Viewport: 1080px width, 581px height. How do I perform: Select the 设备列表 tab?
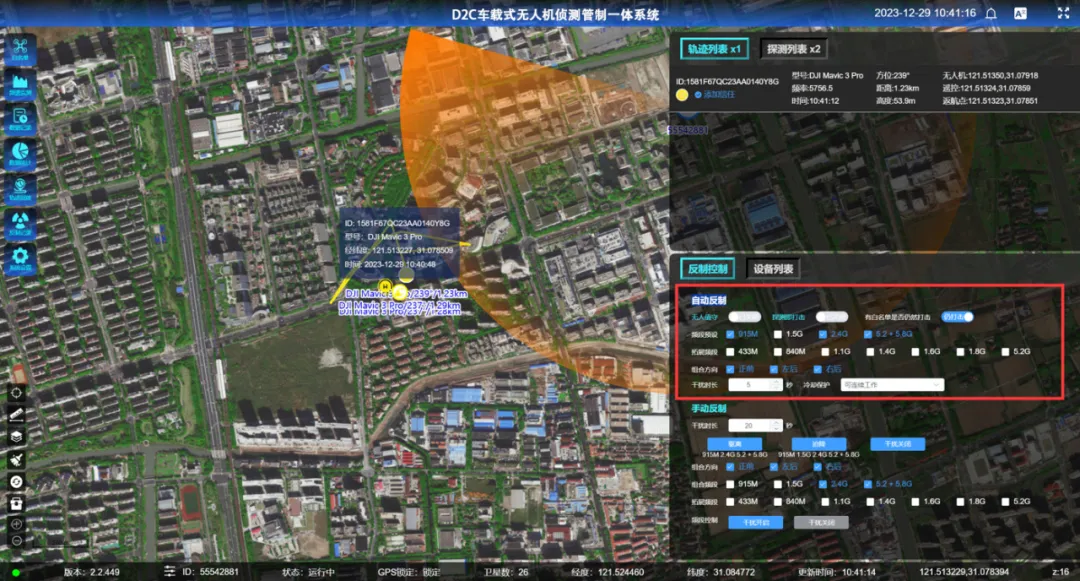(773, 269)
